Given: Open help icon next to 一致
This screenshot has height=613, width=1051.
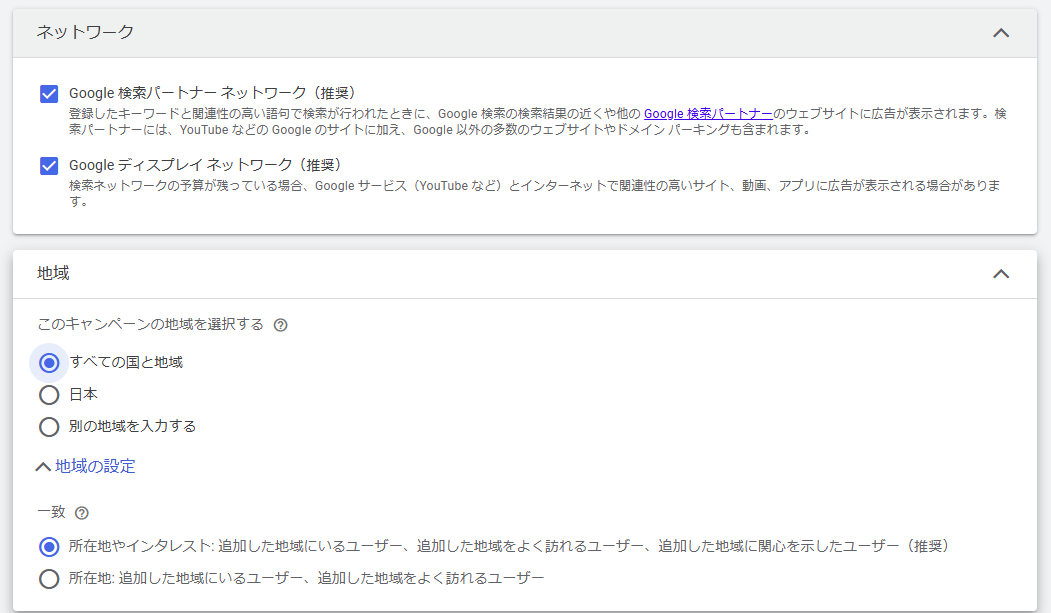Looking at the screenshot, I should (x=82, y=513).
